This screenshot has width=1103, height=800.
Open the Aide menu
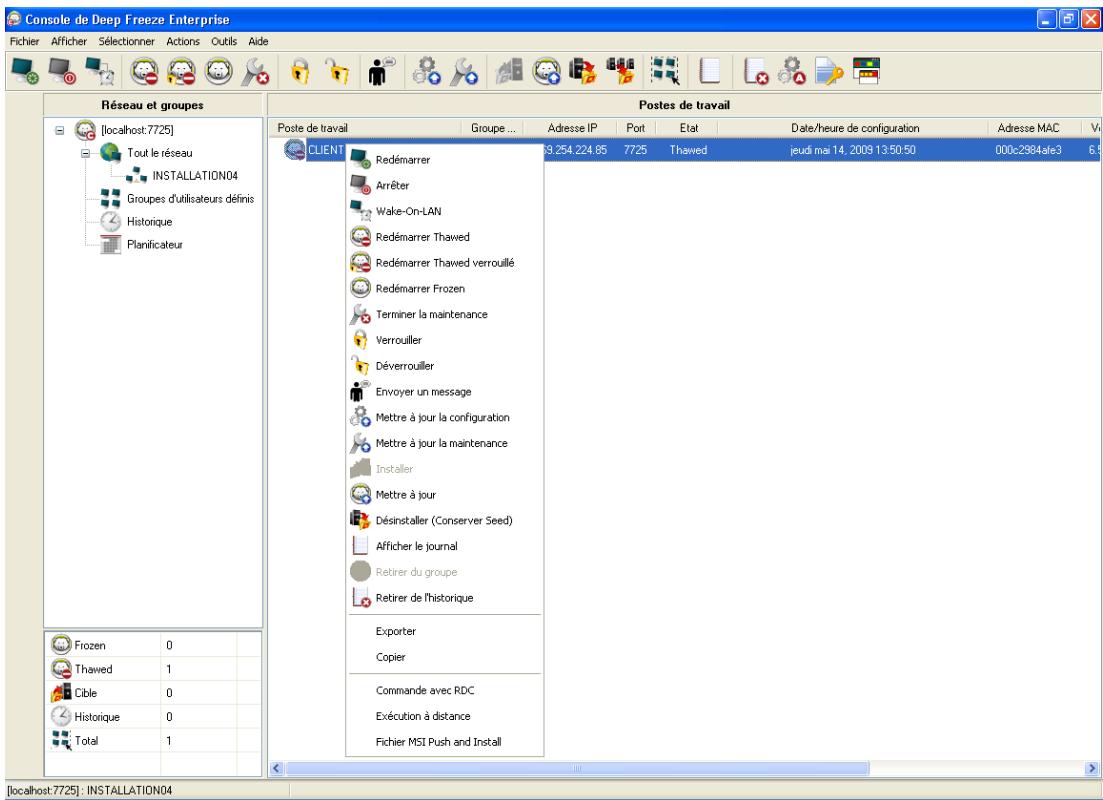(x=258, y=42)
